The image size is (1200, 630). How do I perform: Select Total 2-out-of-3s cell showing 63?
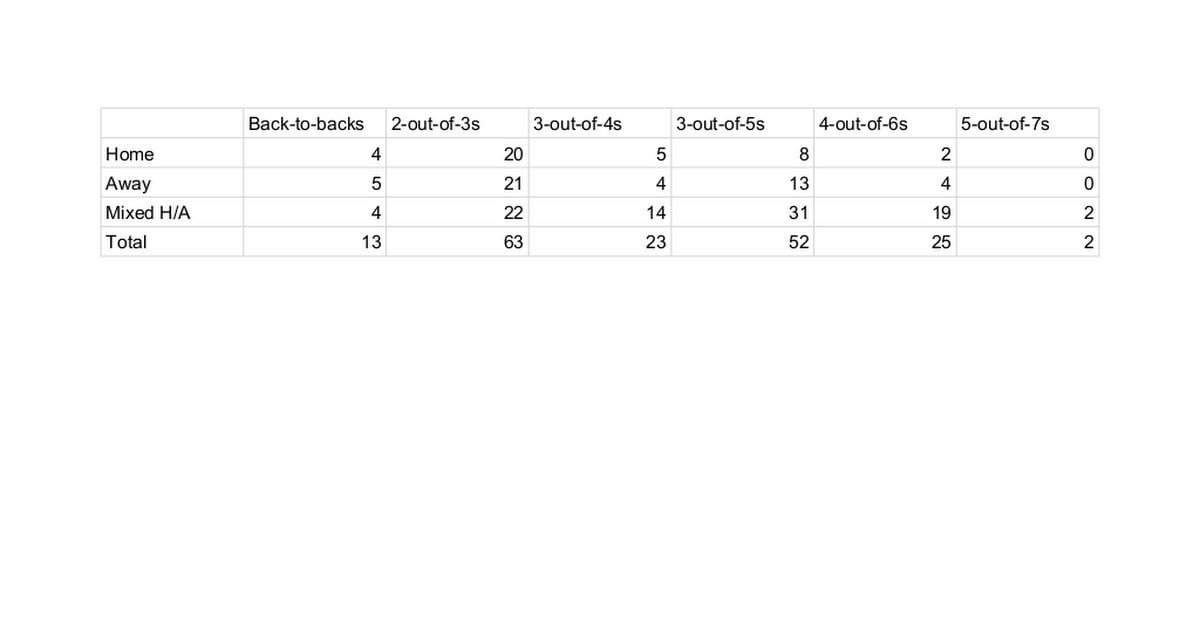pos(513,242)
